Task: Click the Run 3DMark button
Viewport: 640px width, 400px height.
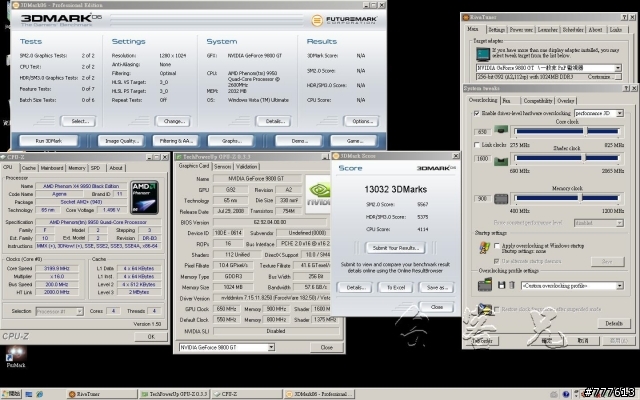Action: [x=49, y=141]
